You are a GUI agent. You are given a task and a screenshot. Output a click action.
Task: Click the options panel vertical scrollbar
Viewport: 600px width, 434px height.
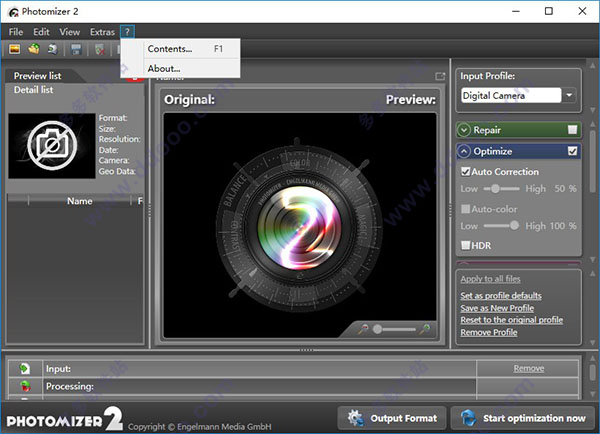coord(592,163)
